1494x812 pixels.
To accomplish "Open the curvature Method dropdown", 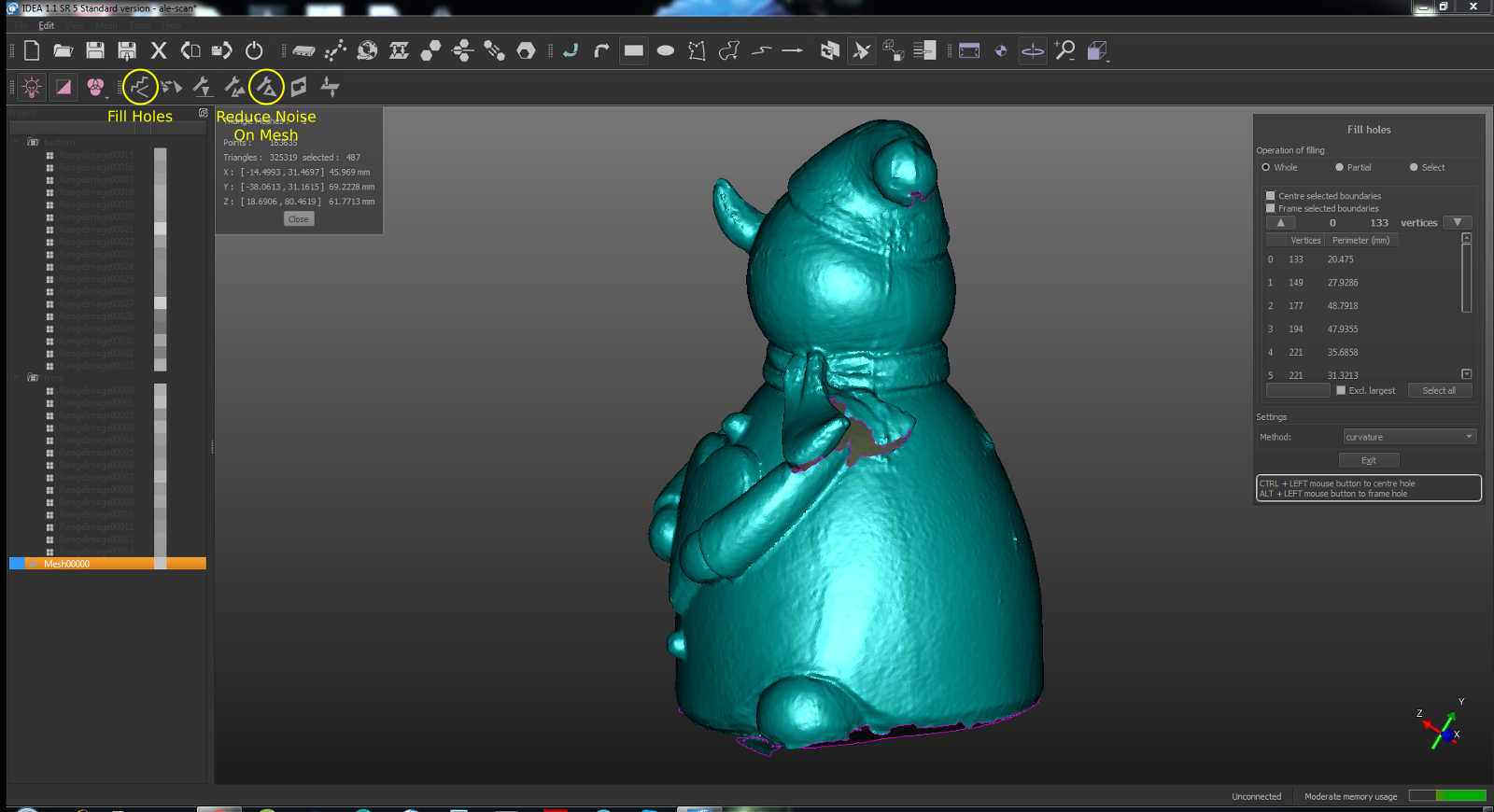I will coord(1409,437).
